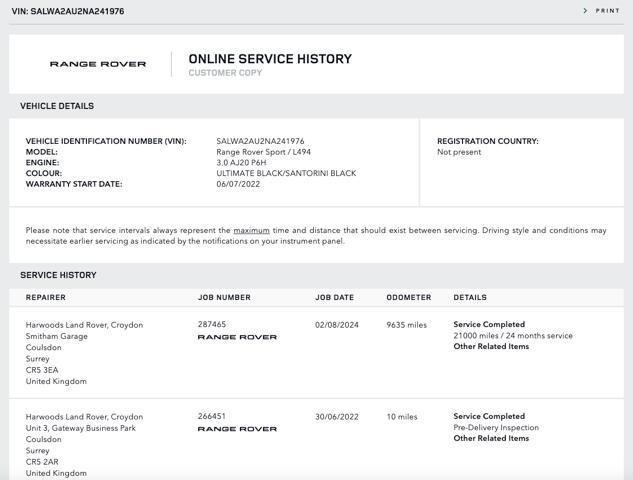
Task: Click postcode CR5 3EA
Action: coord(42,370)
